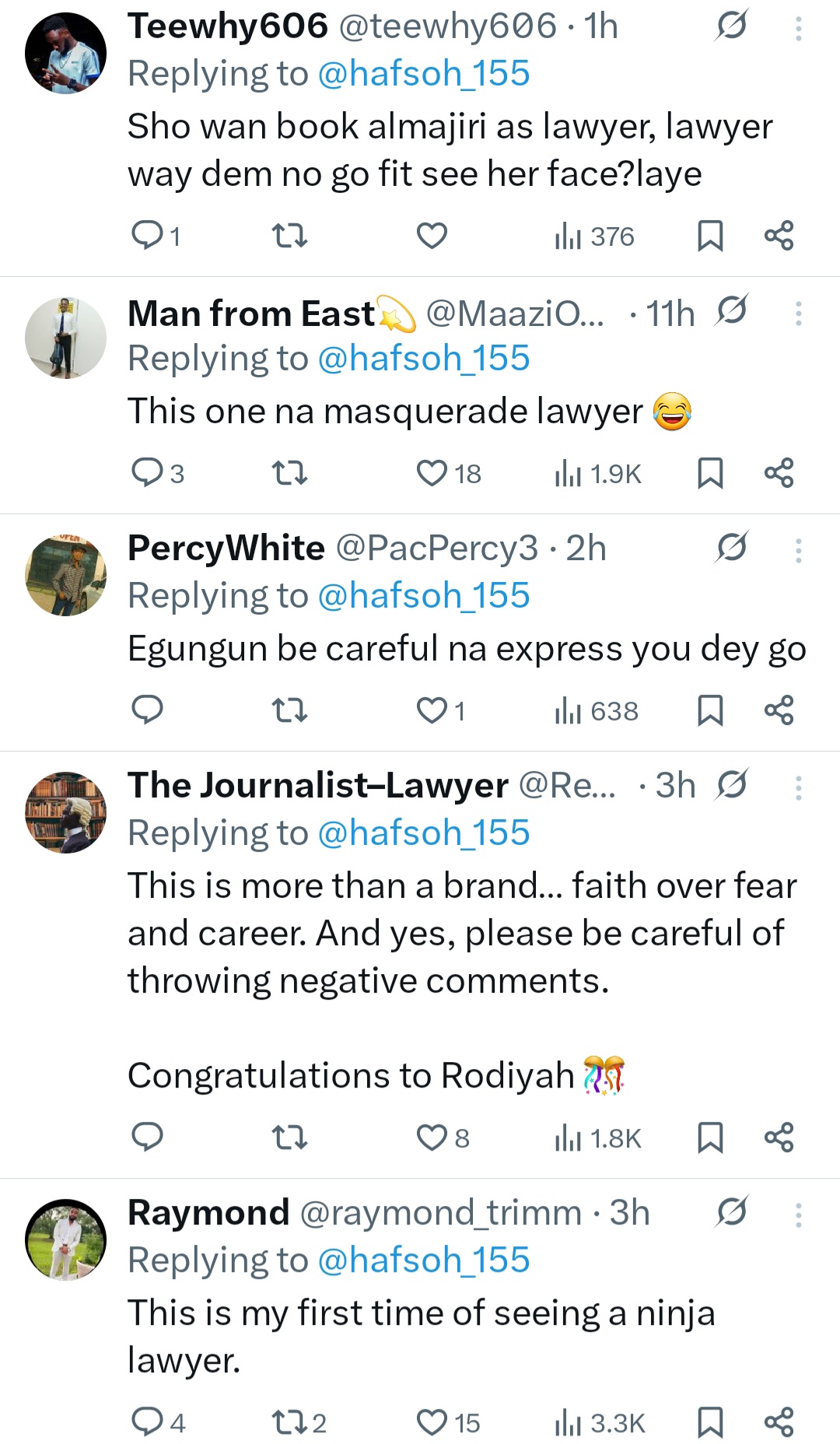Repost PercyWhite's reply

(289, 710)
